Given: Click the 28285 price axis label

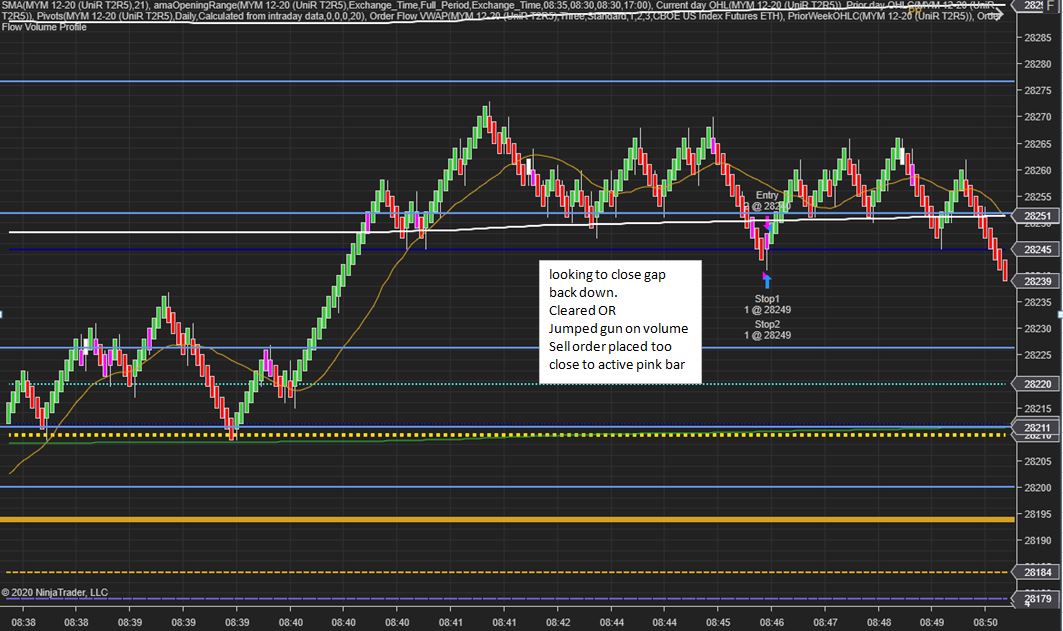Looking at the screenshot, I should point(1037,38).
